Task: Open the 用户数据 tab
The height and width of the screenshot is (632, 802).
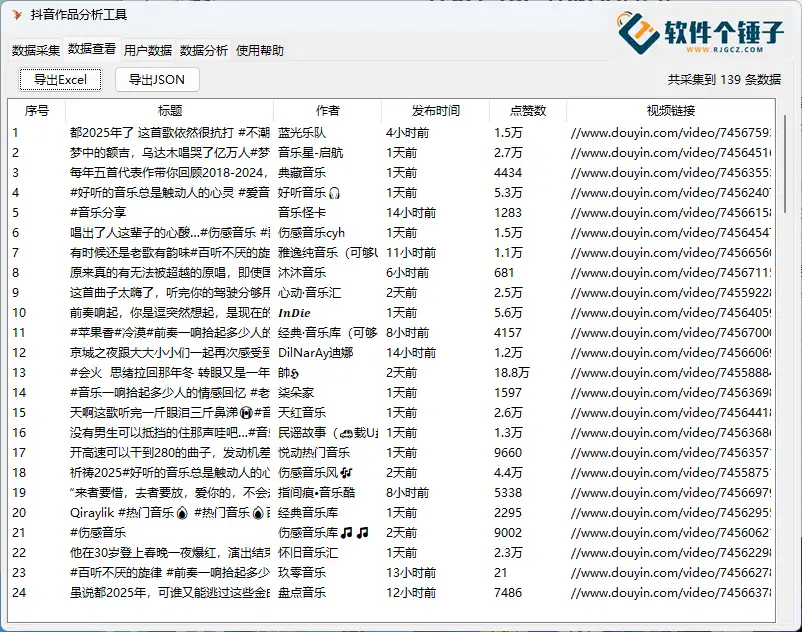Action: pos(148,50)
